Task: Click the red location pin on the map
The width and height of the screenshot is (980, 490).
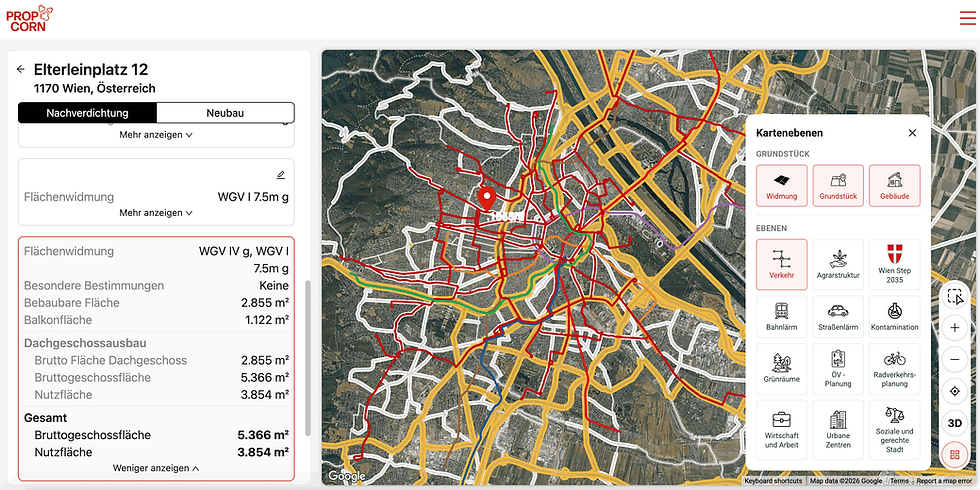Action: [x=486, y=198]
